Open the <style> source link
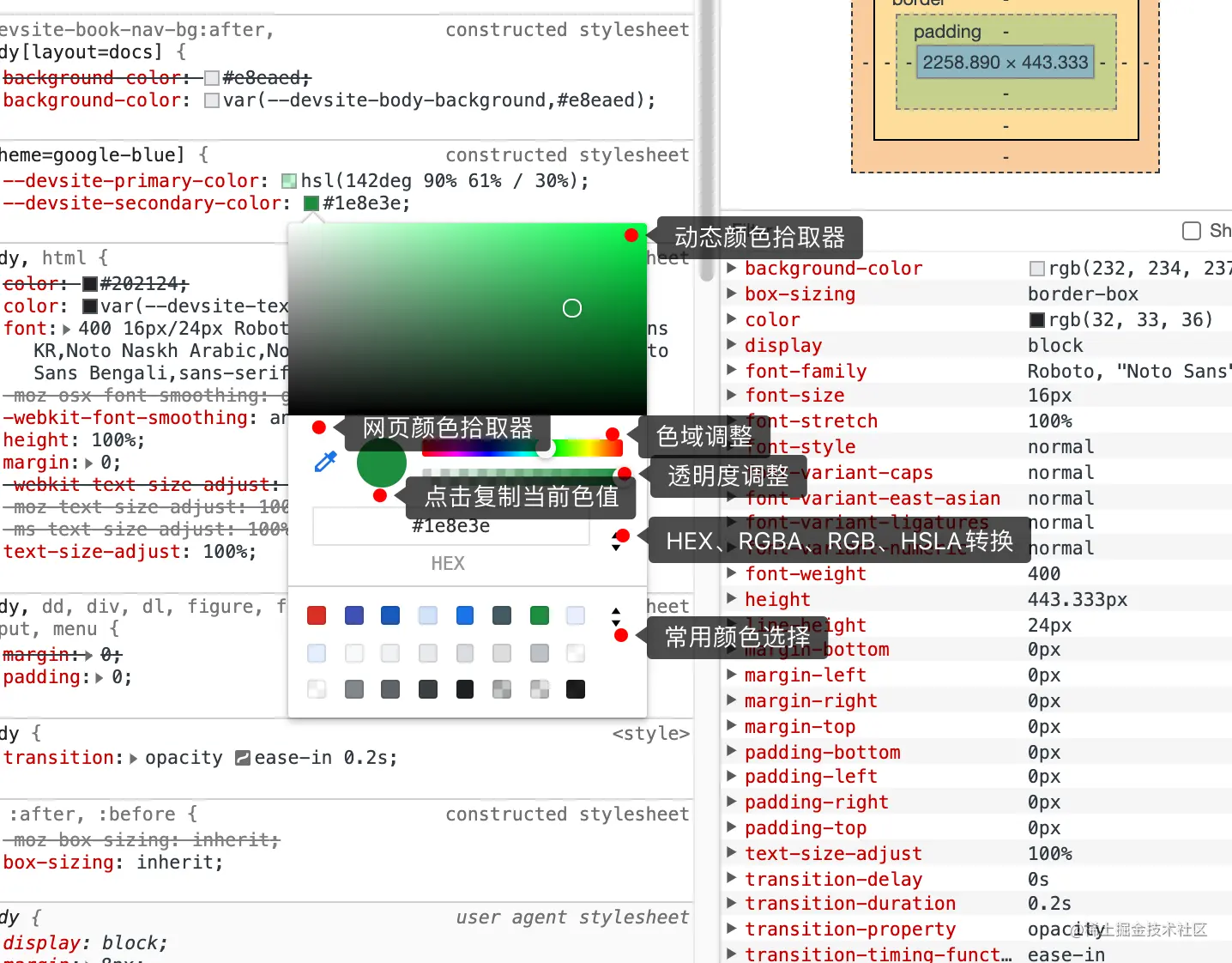The height and width of the screenshot is (963, 1232). coord(651,734)
